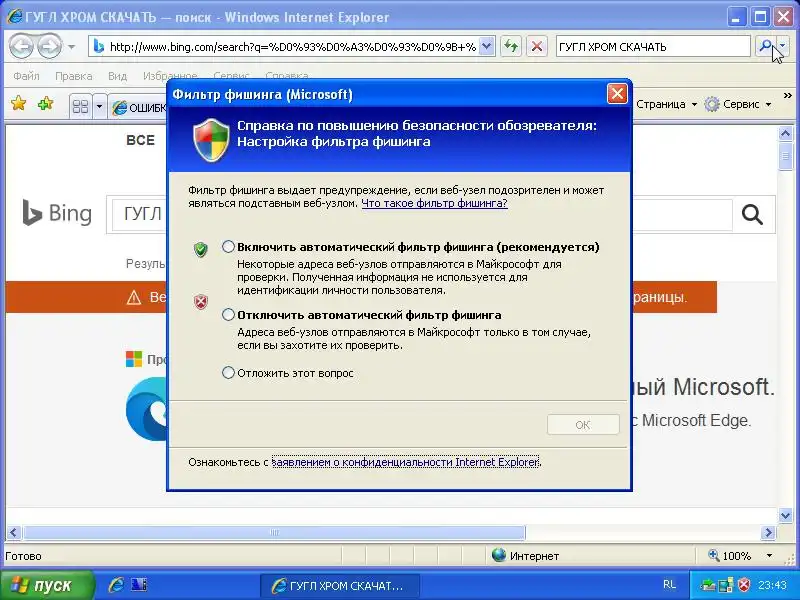Click the toolbar search box with ГУГЛ ХРОМ СКАЧАТЬ
The image size is (800, 600).
654,47
